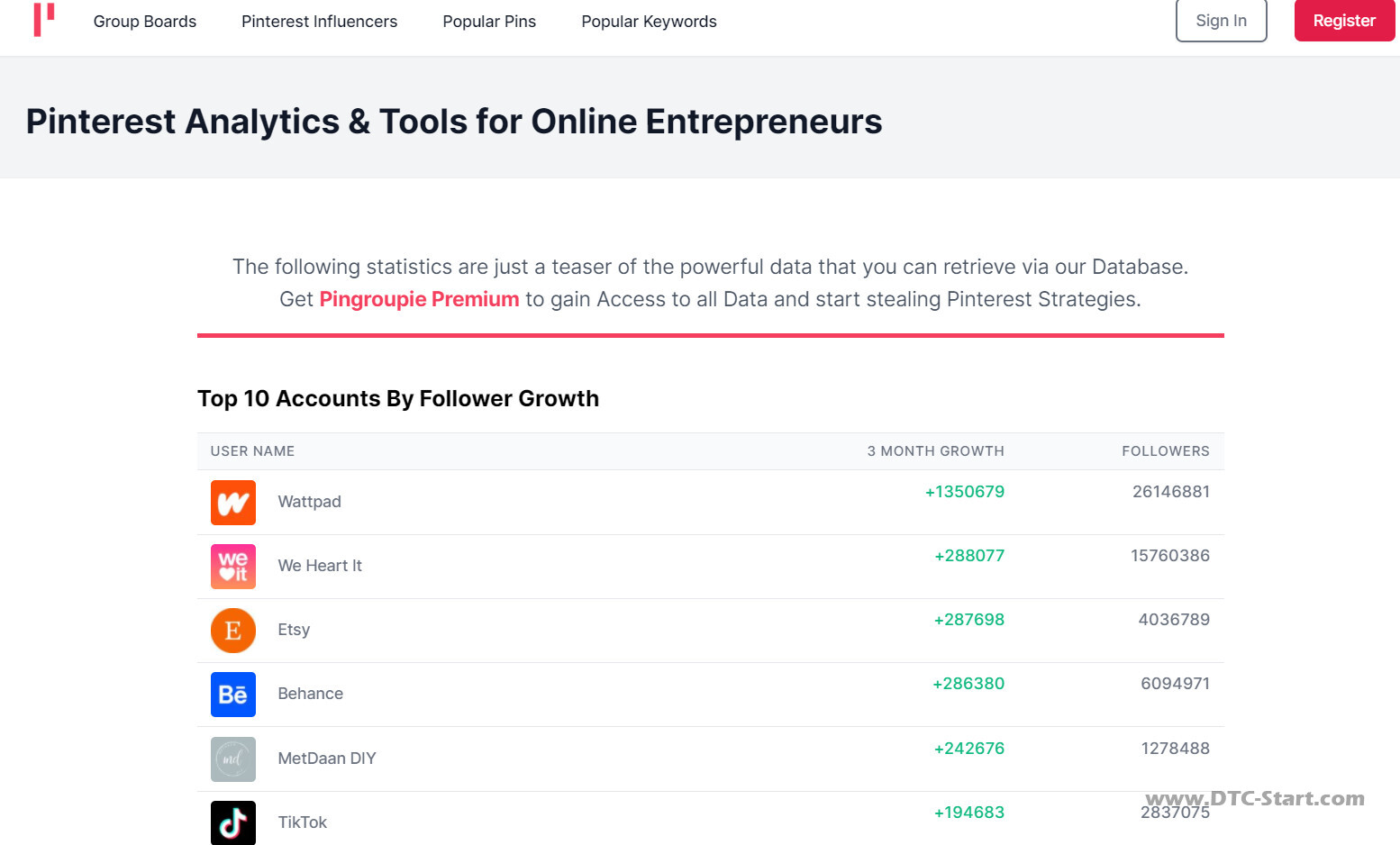Select the Behance username text

310,694
